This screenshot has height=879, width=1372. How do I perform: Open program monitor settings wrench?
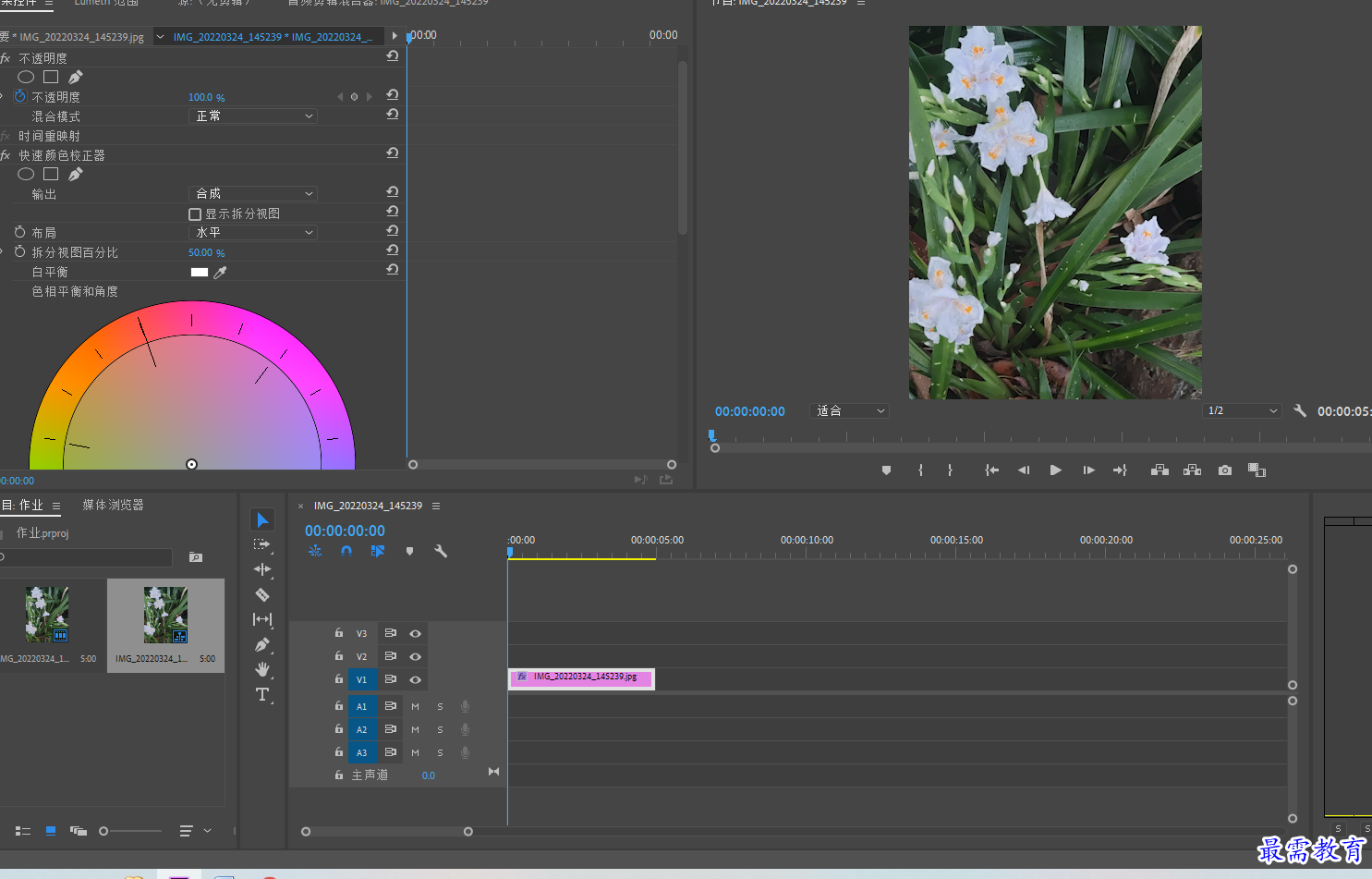coord(1300,410)
